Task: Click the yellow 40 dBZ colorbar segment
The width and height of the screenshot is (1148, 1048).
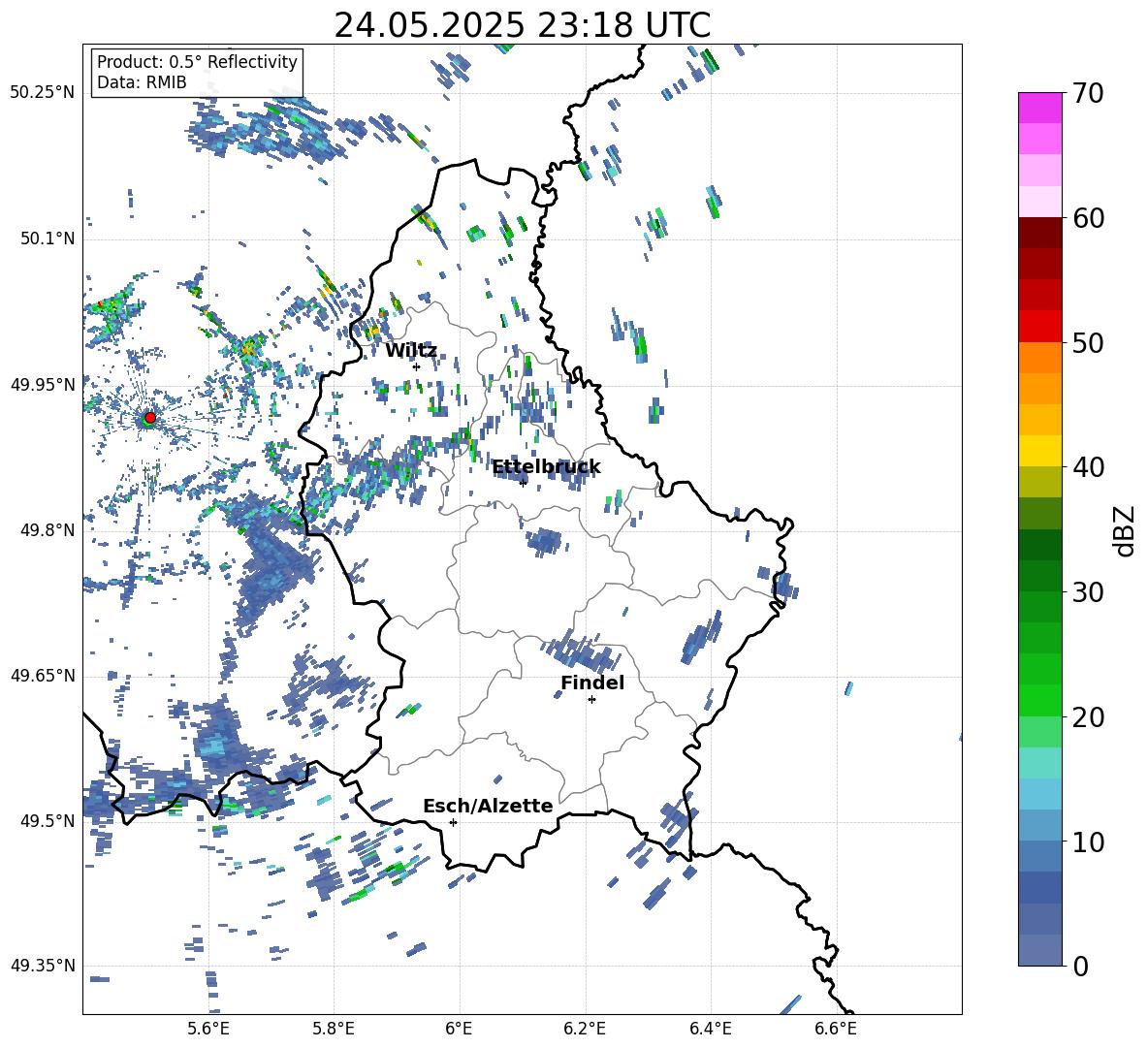Action: click(1039, 451)
